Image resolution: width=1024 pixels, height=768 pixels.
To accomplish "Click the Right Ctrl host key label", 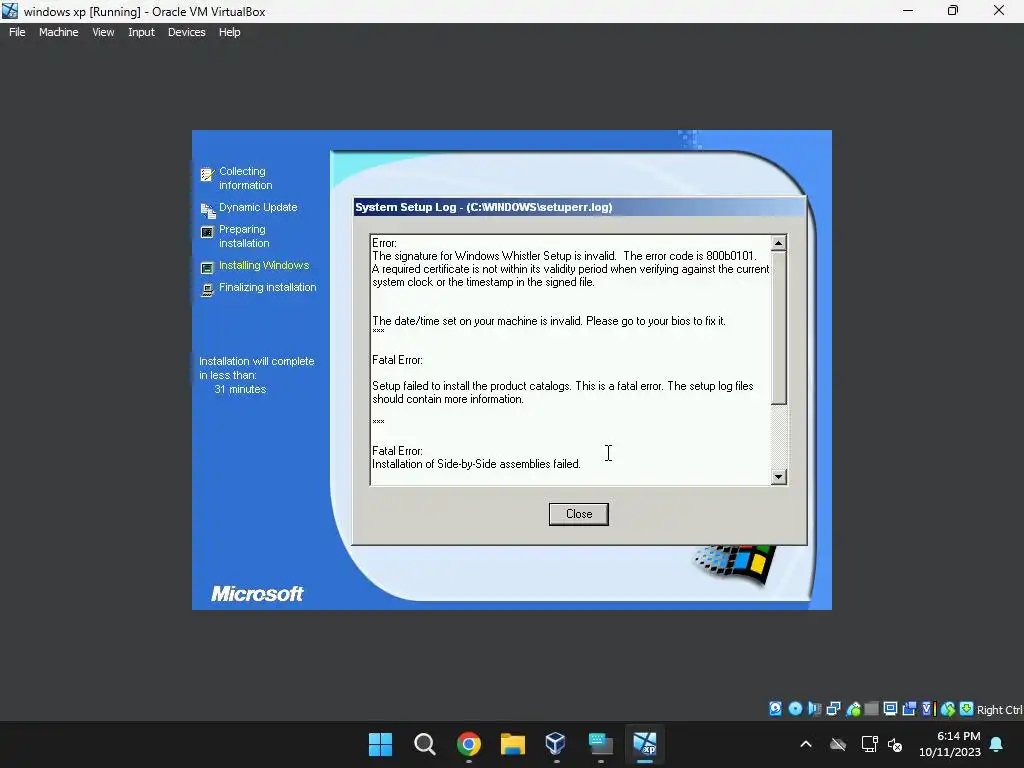I will 1000,710.
